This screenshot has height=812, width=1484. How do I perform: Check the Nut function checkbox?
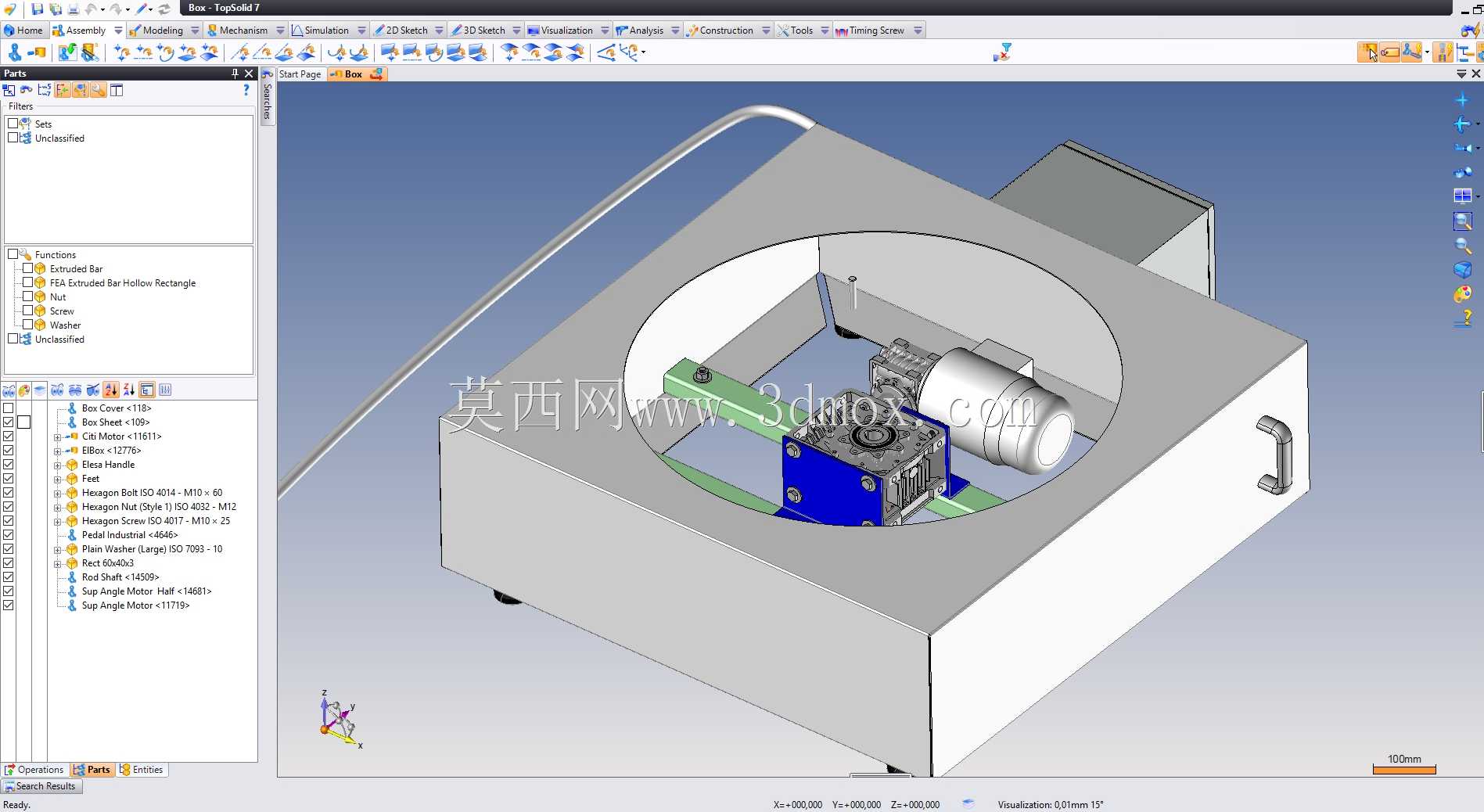pos(27,296)
